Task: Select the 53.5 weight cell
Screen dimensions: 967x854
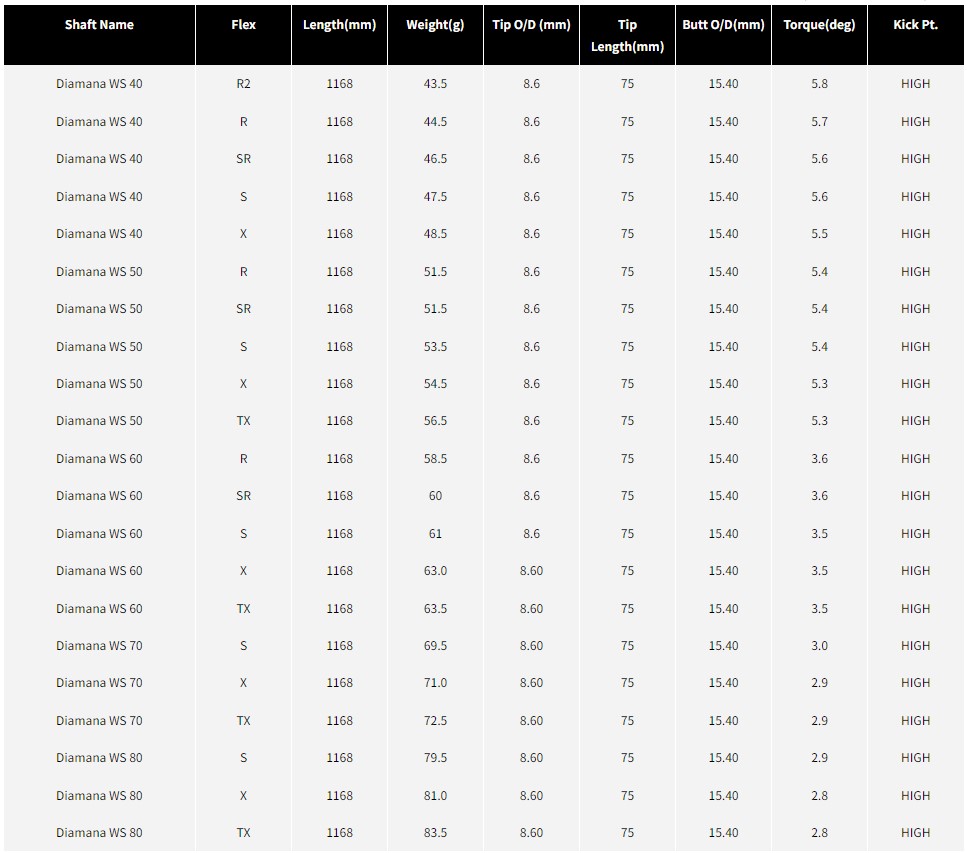Action: pos(435,347)
